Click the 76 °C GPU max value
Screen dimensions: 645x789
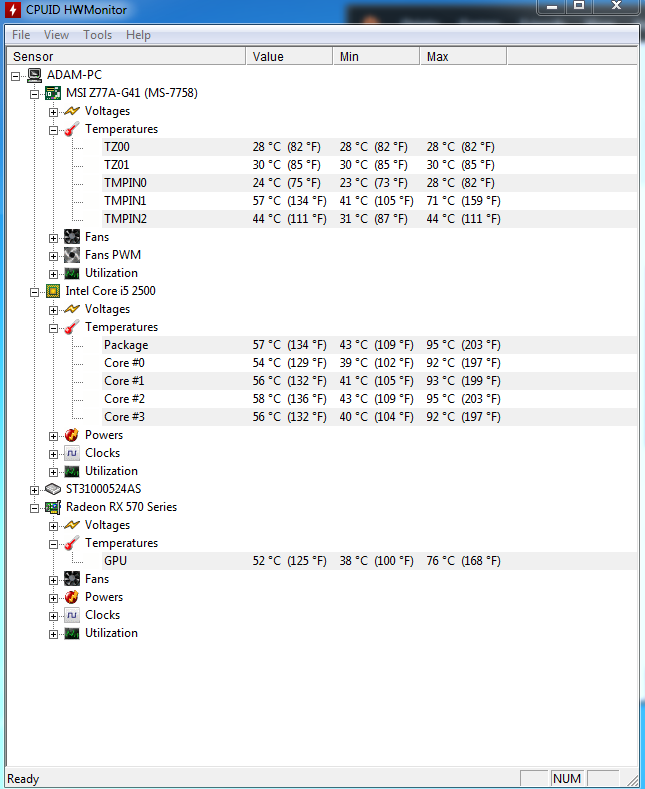(x=463, y=561)
